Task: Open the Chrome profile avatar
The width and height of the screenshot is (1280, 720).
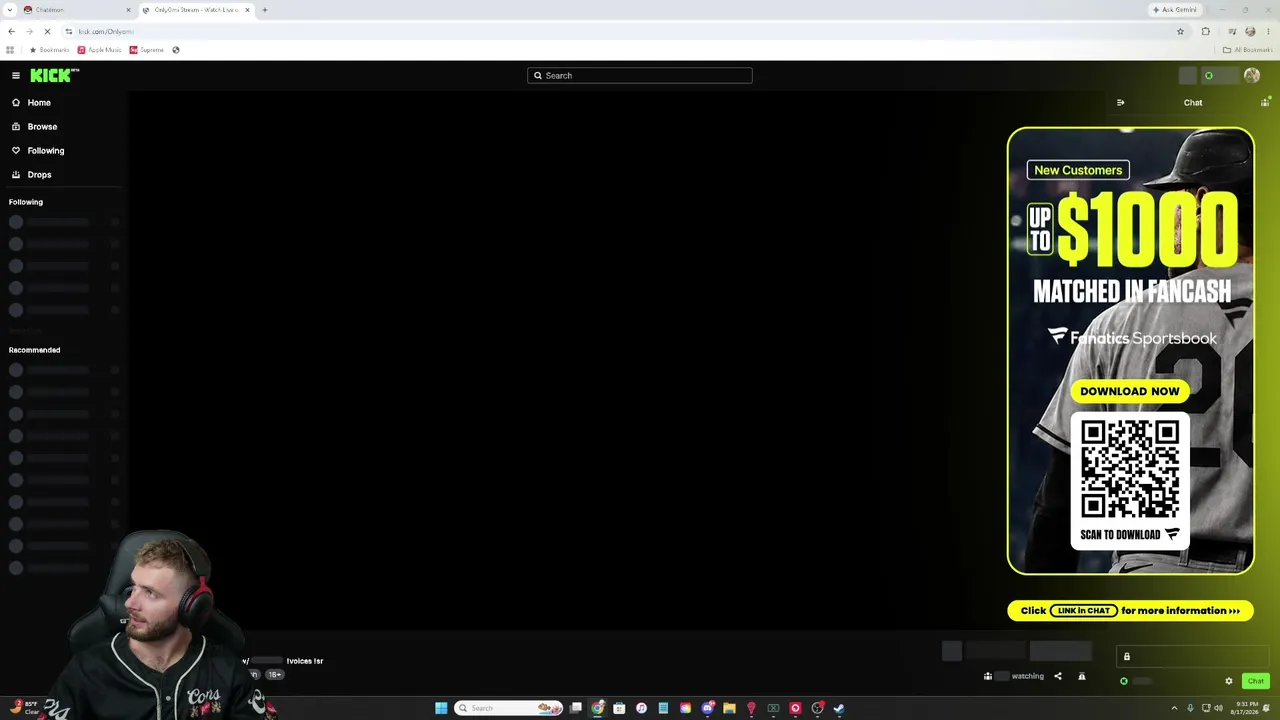Action: 1250,31
